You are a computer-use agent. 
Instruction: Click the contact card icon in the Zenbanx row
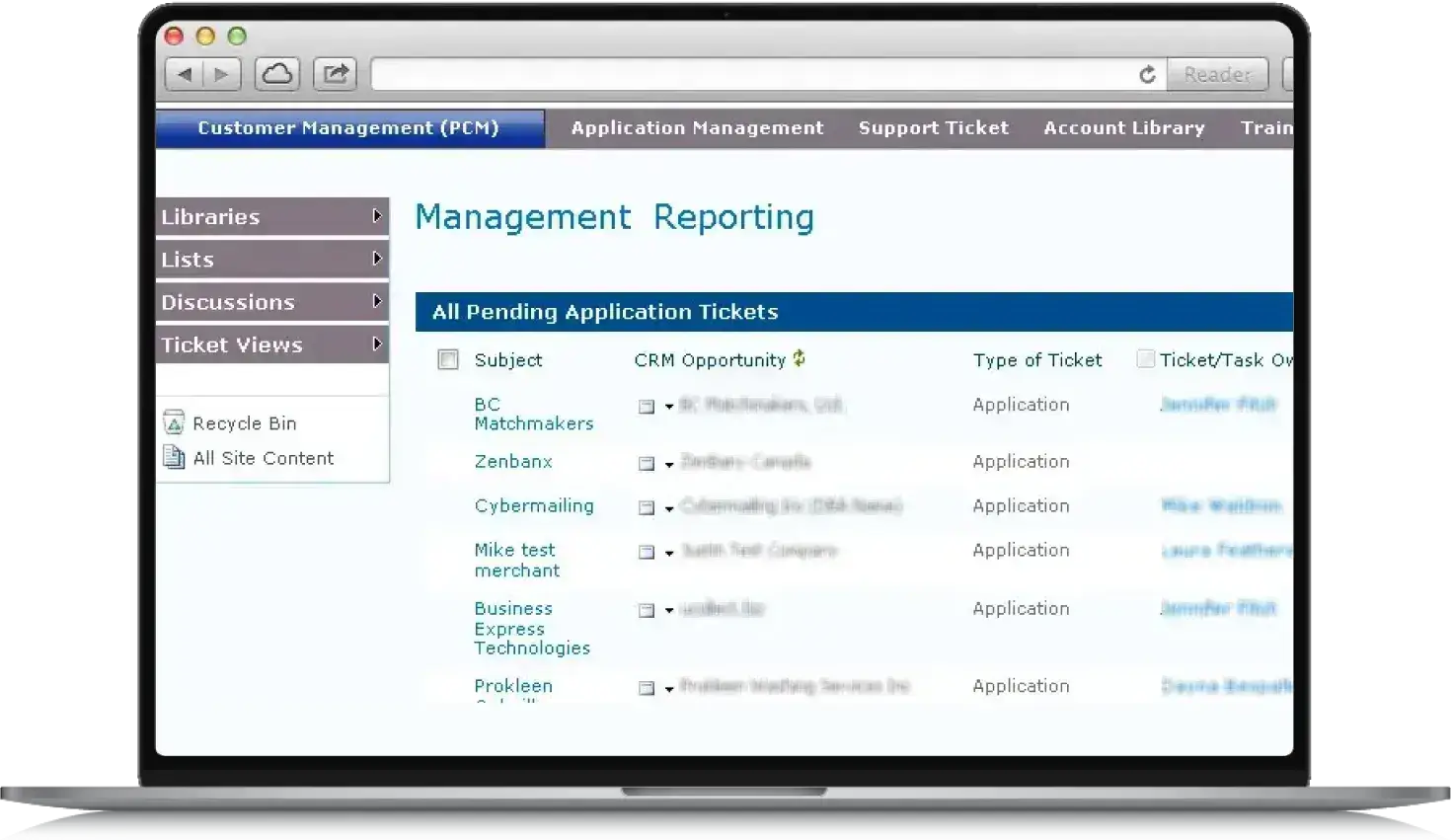coord(647,463)
